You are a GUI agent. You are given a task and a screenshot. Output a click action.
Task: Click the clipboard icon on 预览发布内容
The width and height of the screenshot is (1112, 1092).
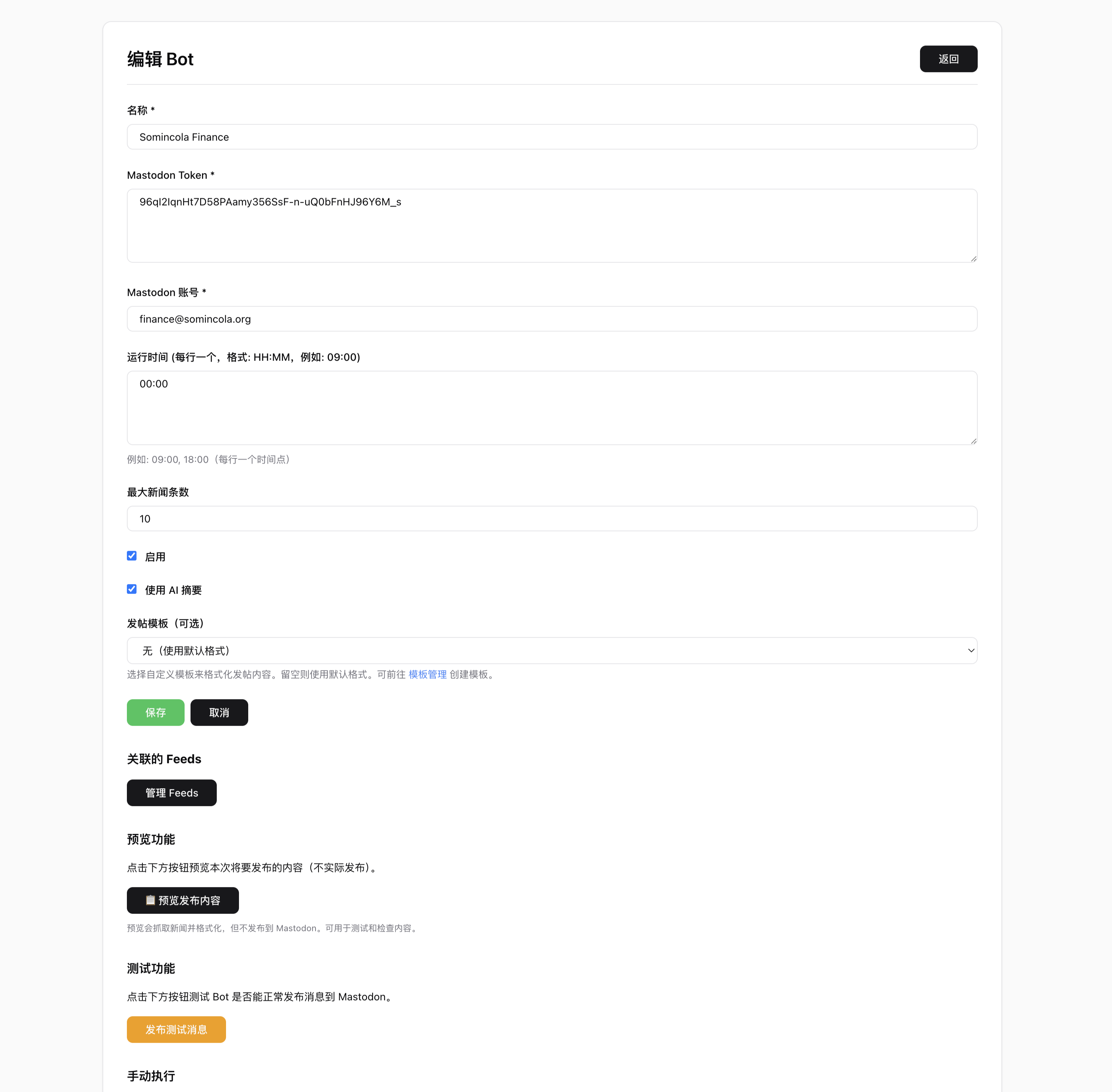click(x=150, y=900)
